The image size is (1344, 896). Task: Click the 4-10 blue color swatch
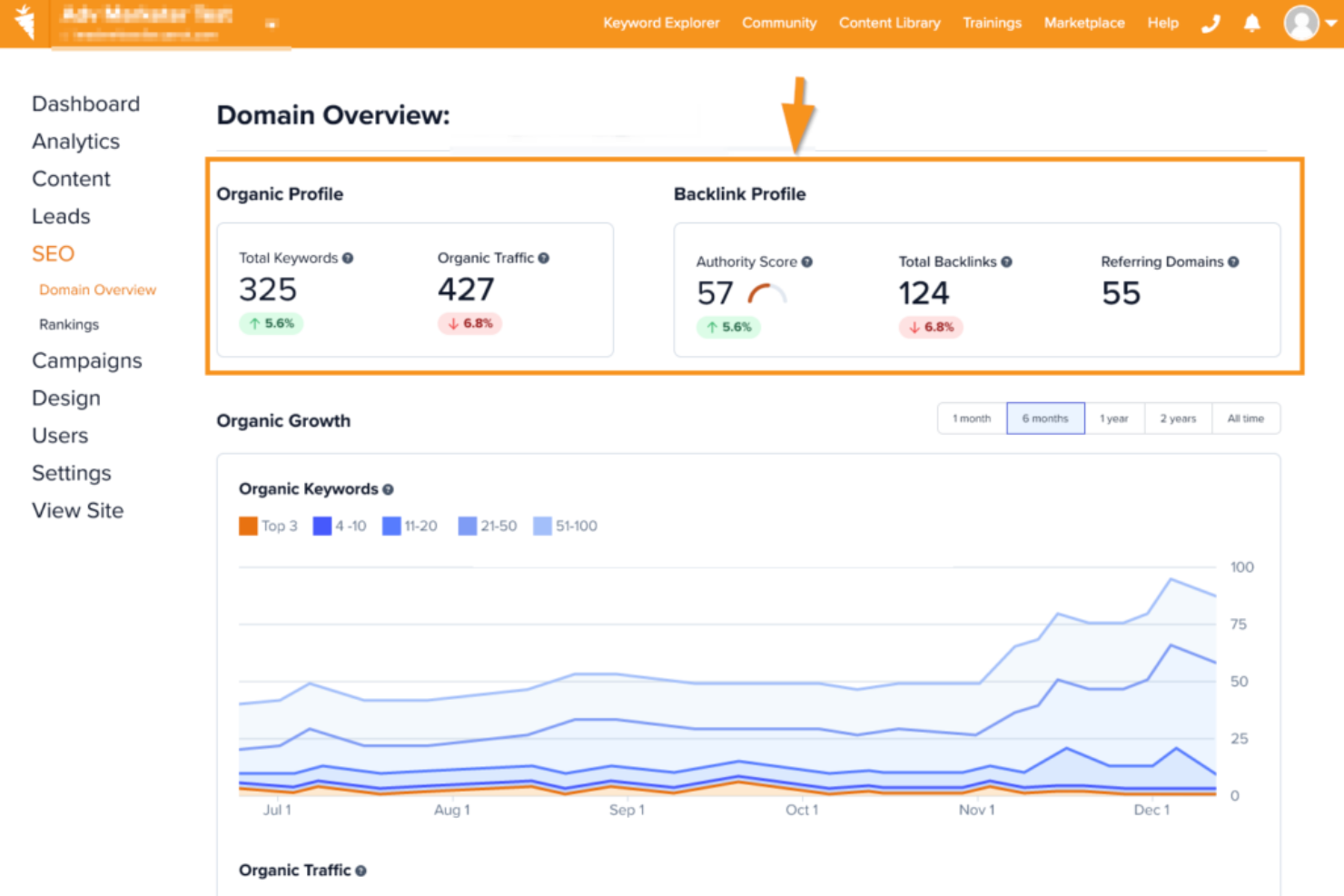pyautogui.click(x=321, y=526)
